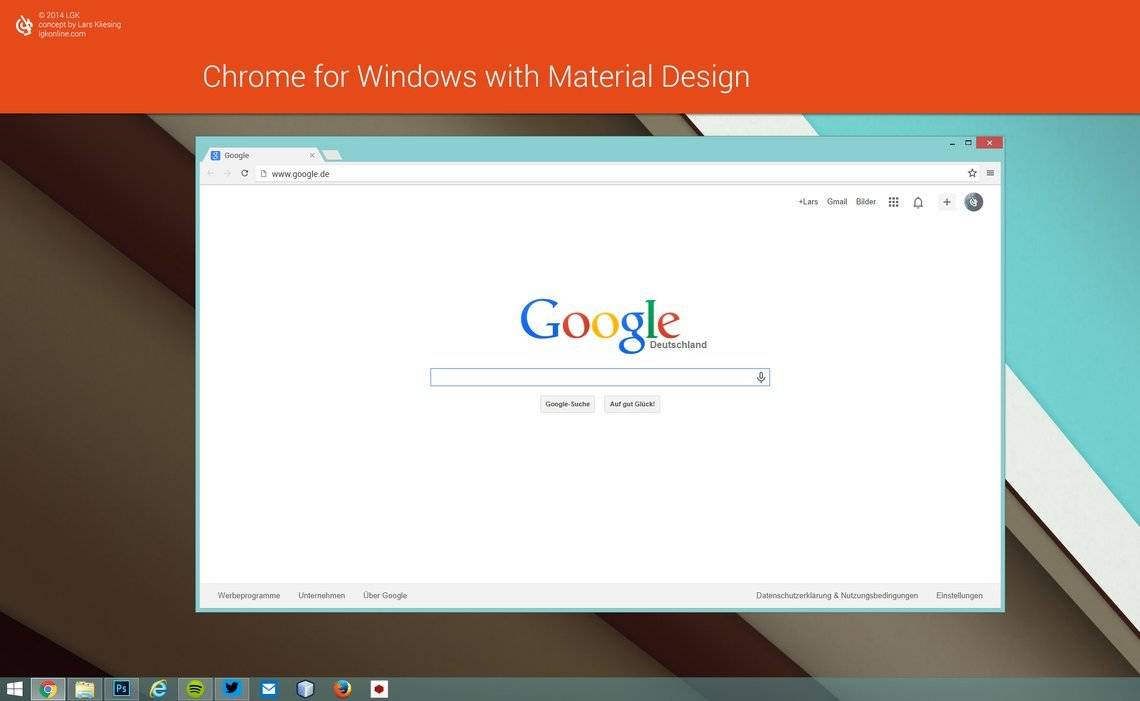Click the Google-Suche button
The height and width of the screenshot is (701, 1140).
click(x=567, y=404)
